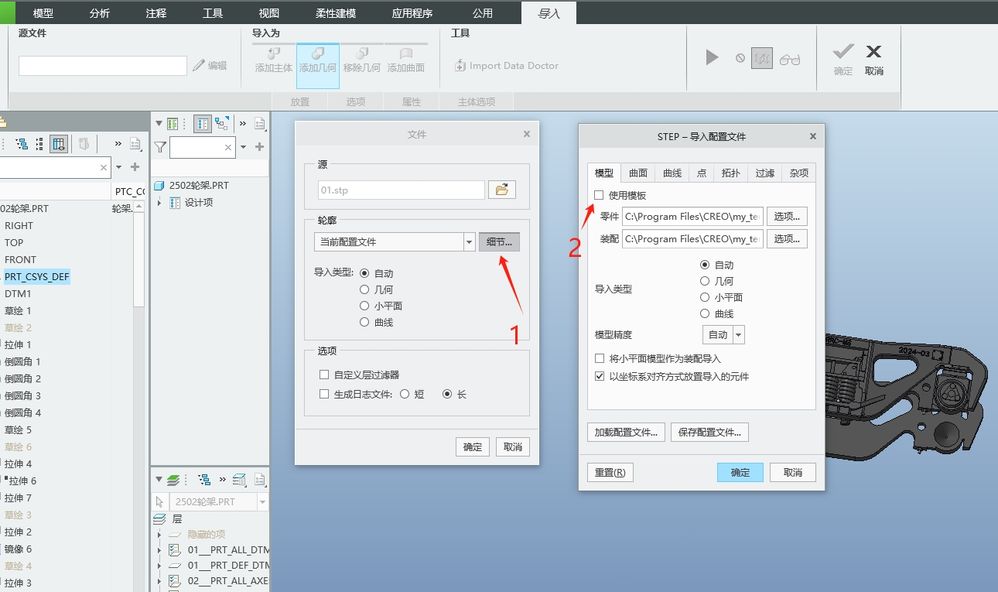Click the highlighted design tree view icon

pos(202,123)
